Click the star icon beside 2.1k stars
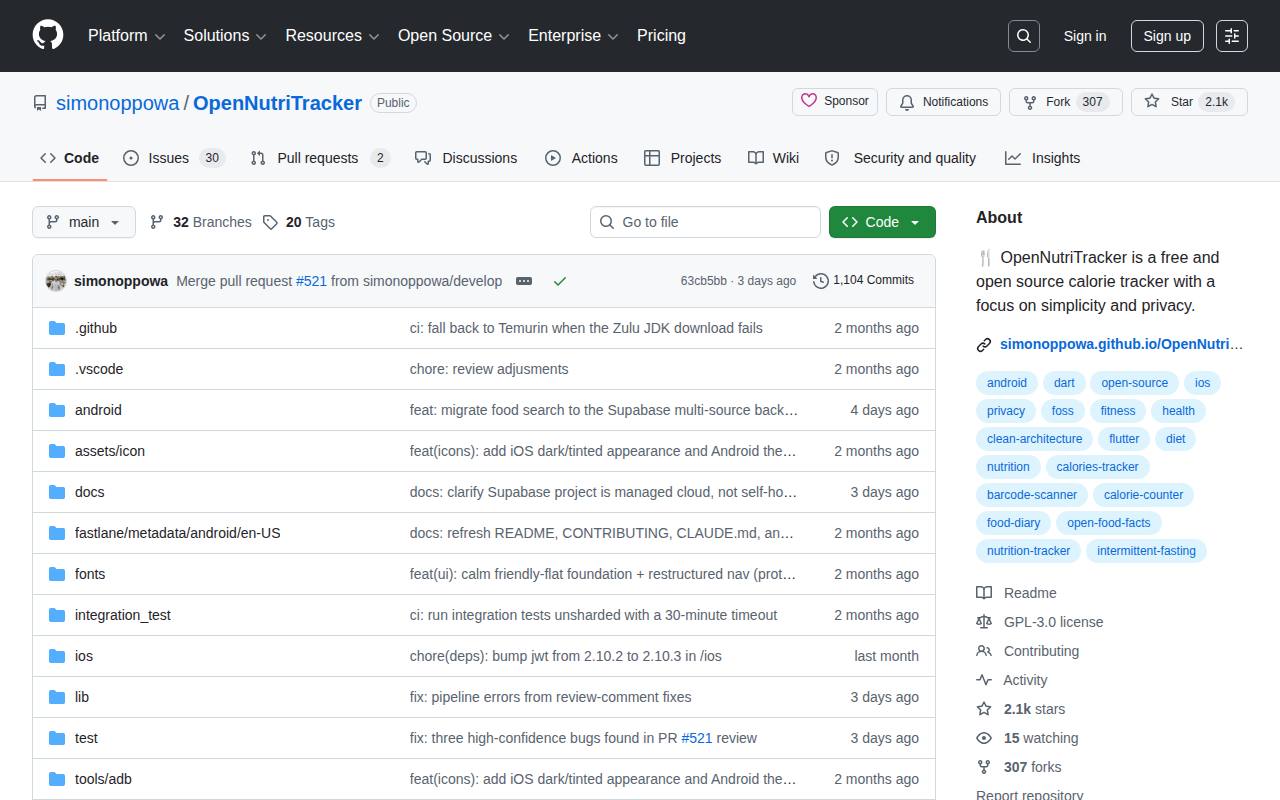The height and width of the screenshot is (800, 1280). coord(984,709)
